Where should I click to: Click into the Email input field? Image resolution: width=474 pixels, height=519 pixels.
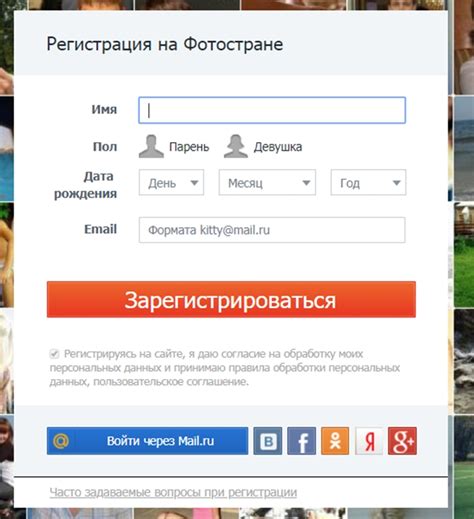click(x=272, y=230)
